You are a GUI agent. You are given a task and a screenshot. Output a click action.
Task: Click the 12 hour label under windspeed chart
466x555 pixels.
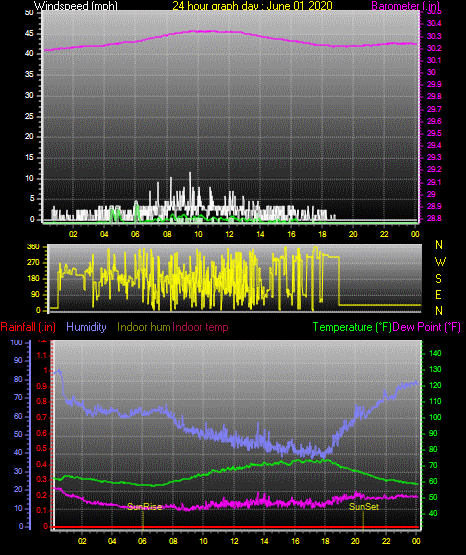point(229,234)
